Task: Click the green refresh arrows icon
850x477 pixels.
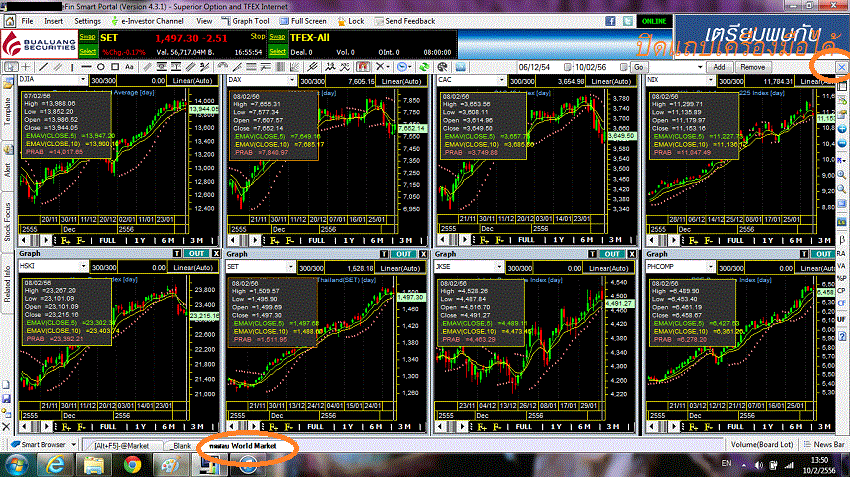Action: point(424,67)
